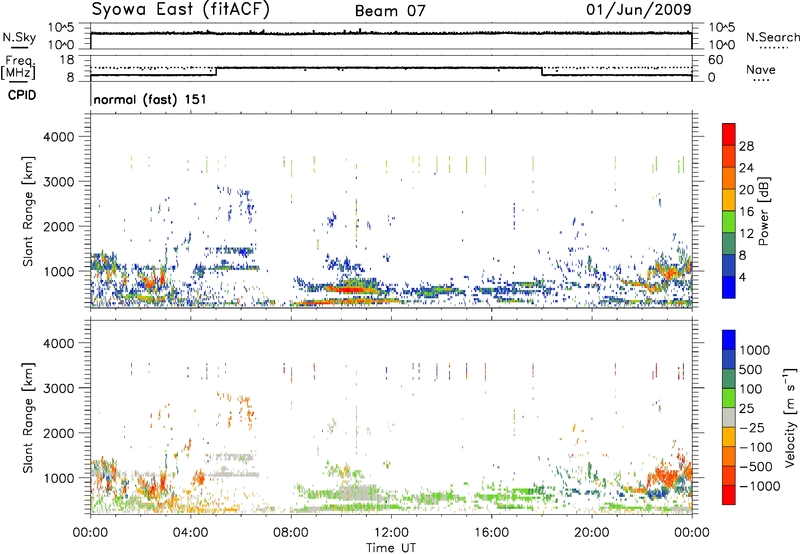This screenshot has width=800, height=554.
Task: Click the "Freq. [MHz]" axis label
Action: [x=18, y=67]
